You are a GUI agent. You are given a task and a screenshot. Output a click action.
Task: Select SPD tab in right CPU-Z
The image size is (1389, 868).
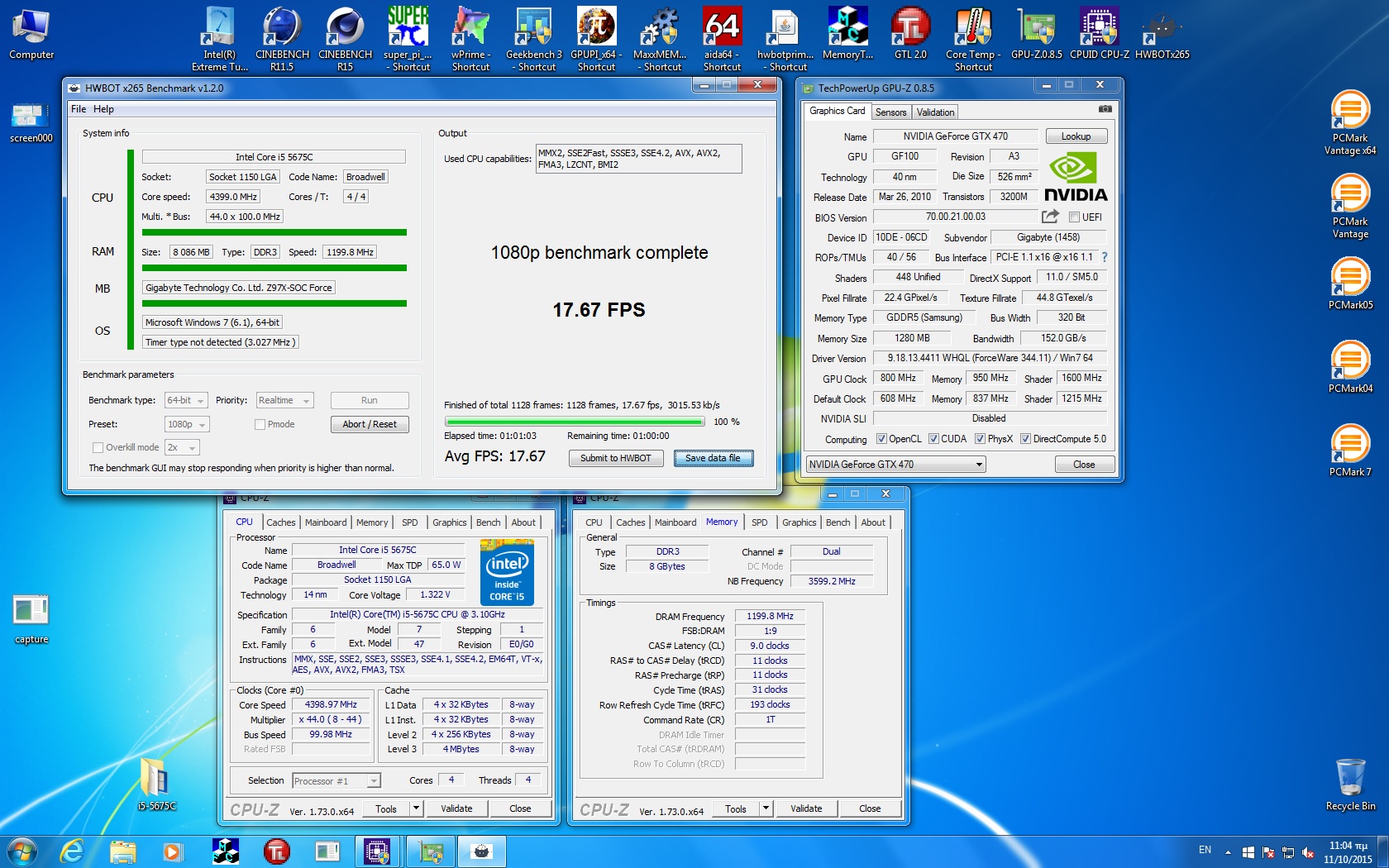coord(759,522)
